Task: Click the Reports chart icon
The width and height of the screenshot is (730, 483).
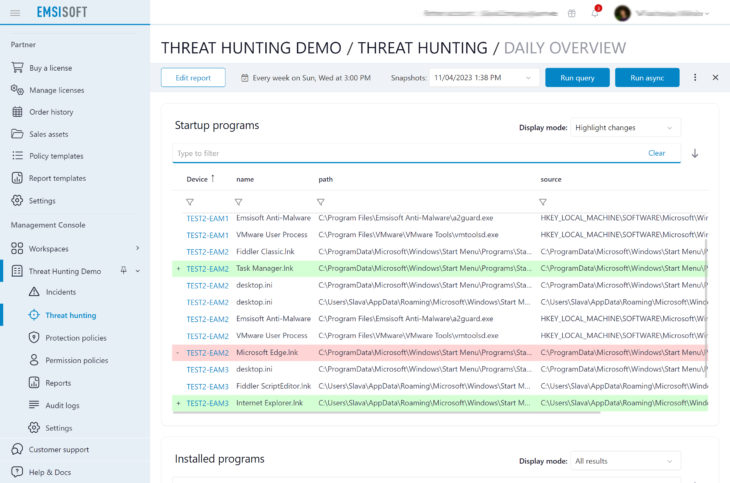Action: point(34,382)
